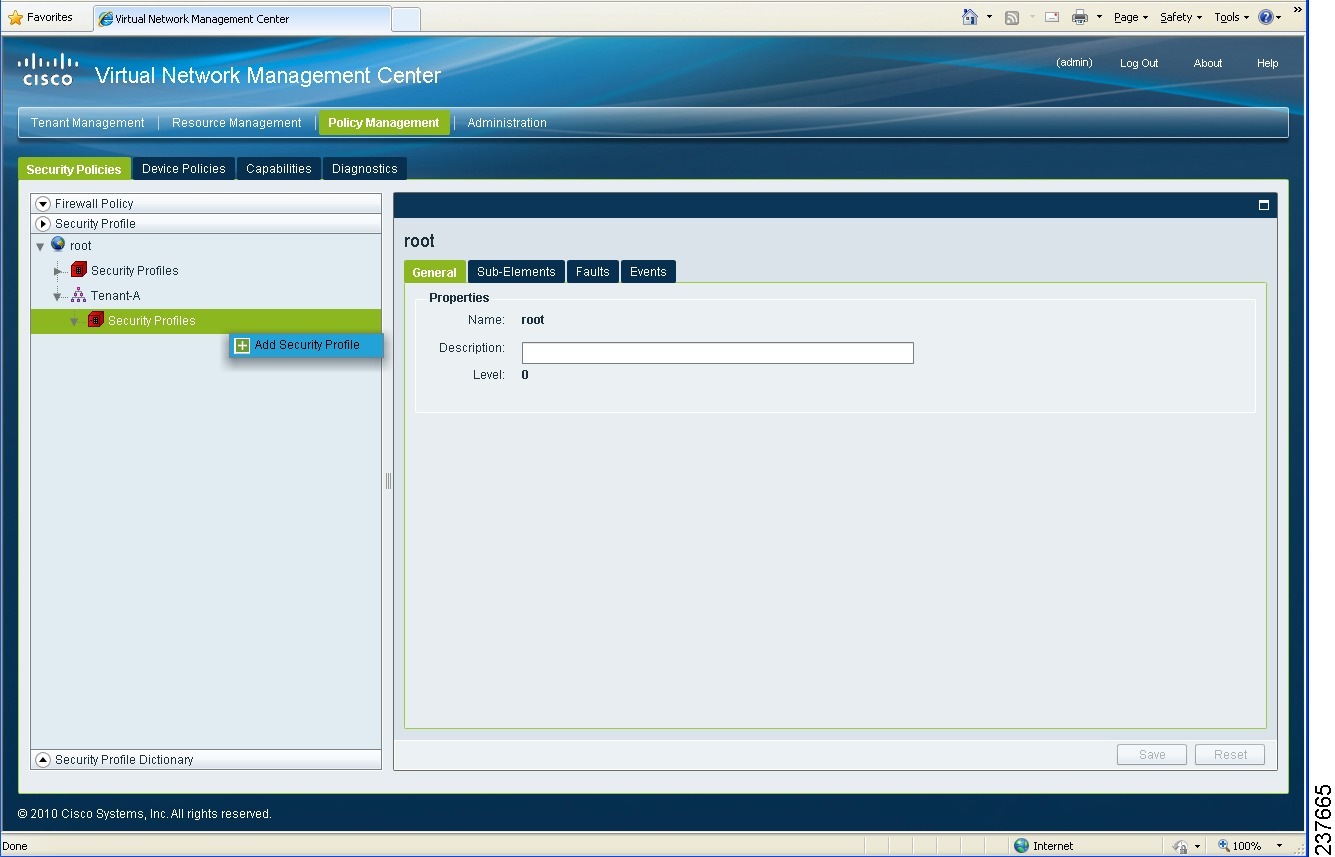Click inside the Description input field
1335x857 pixels.
716,352
